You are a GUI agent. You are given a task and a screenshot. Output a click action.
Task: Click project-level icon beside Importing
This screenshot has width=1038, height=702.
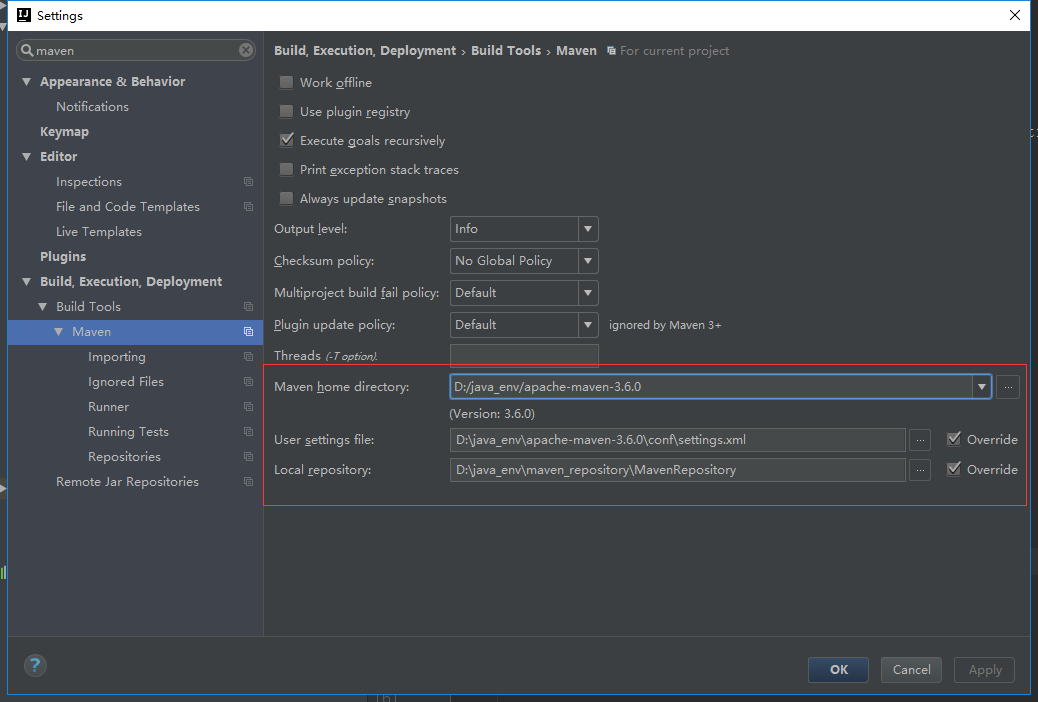[x=248, y=357]
